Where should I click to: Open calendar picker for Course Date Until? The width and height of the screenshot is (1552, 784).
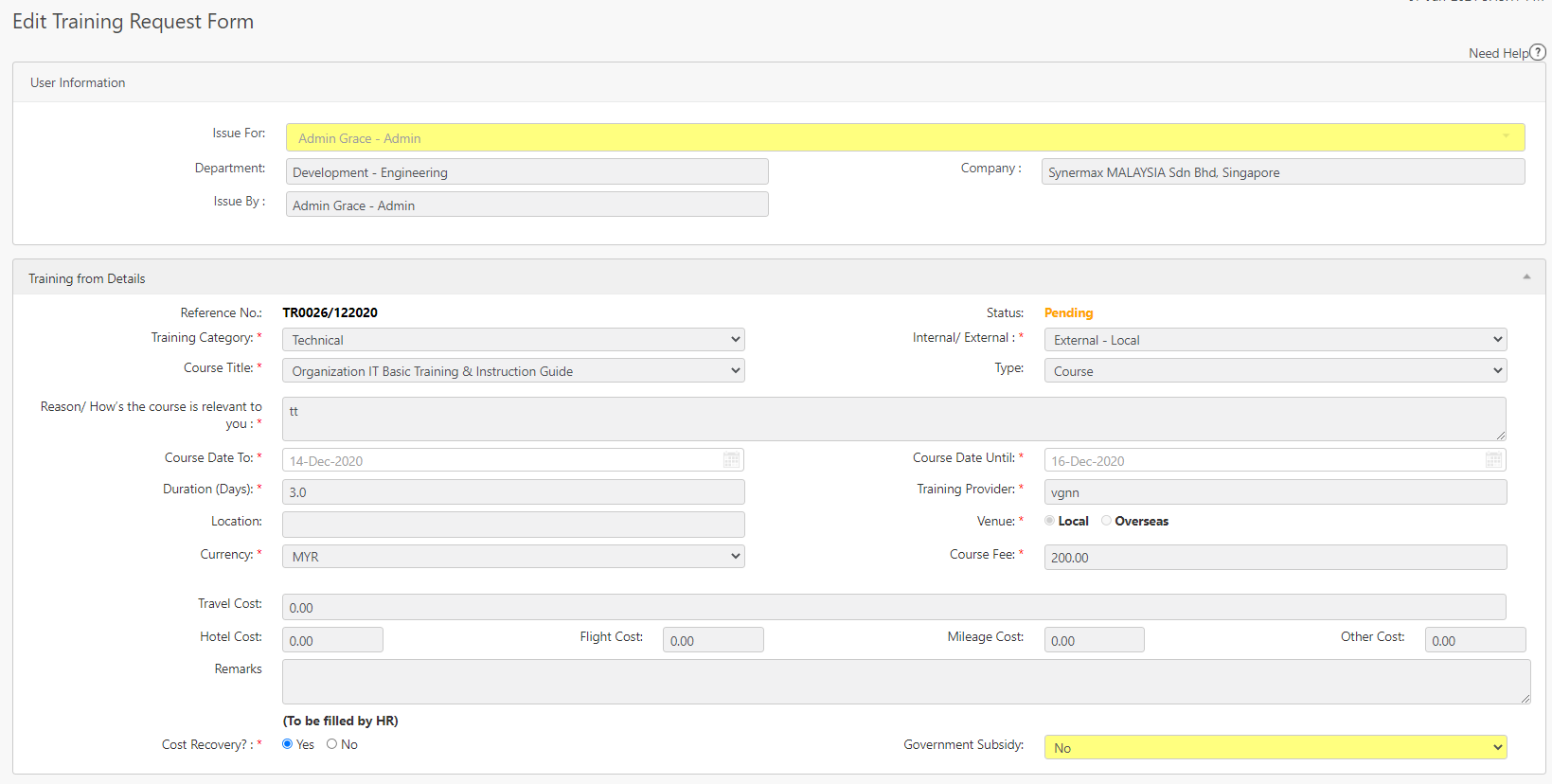pos(1493,460)
